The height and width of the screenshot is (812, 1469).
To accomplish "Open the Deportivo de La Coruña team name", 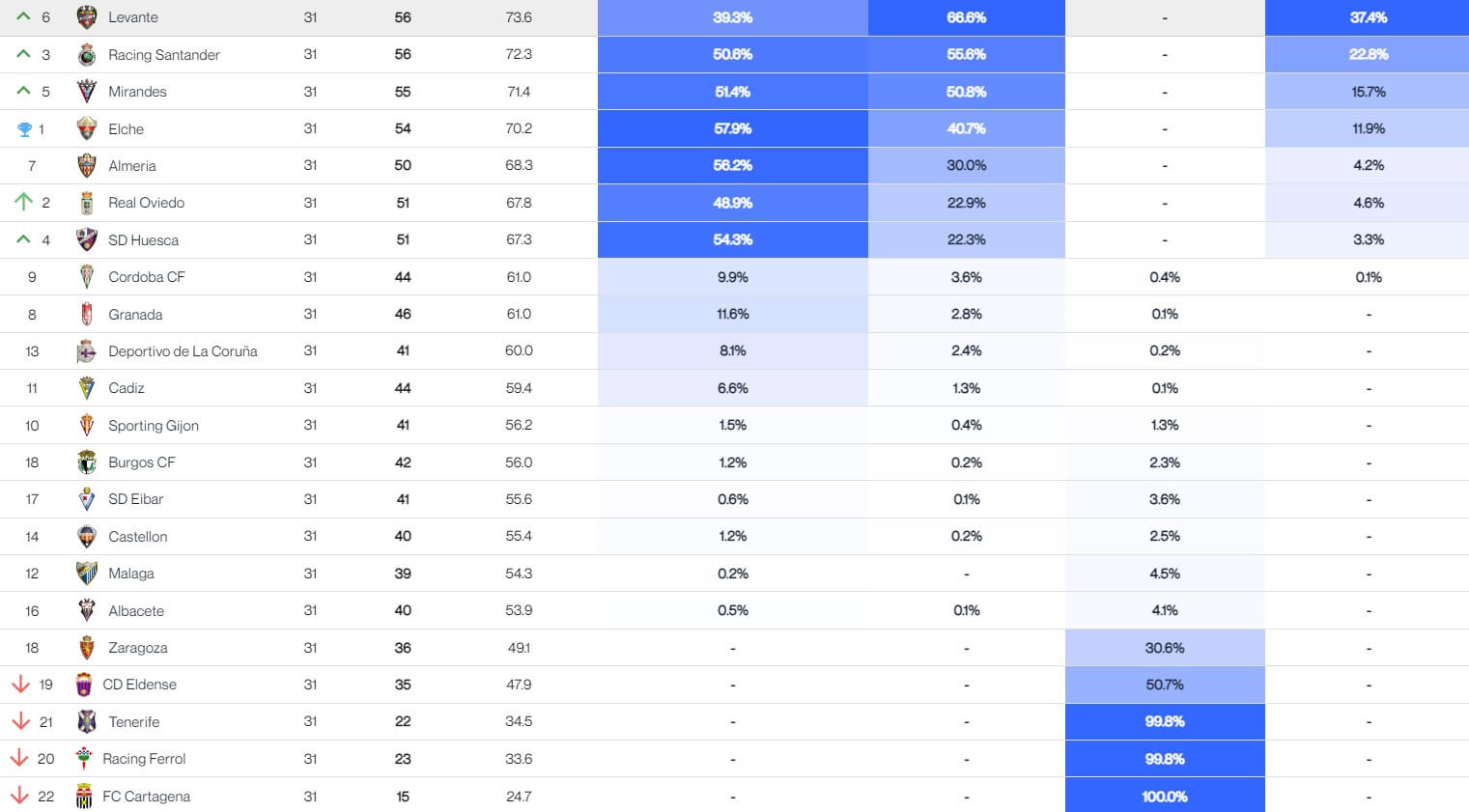I will click(183, 351).
